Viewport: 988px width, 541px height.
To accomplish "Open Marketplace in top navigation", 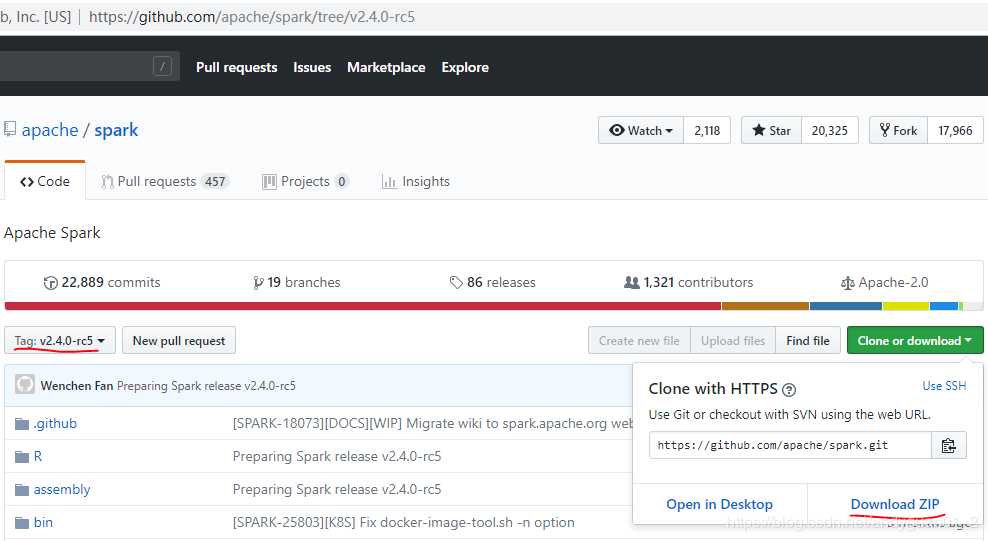I will click(386, 67).
